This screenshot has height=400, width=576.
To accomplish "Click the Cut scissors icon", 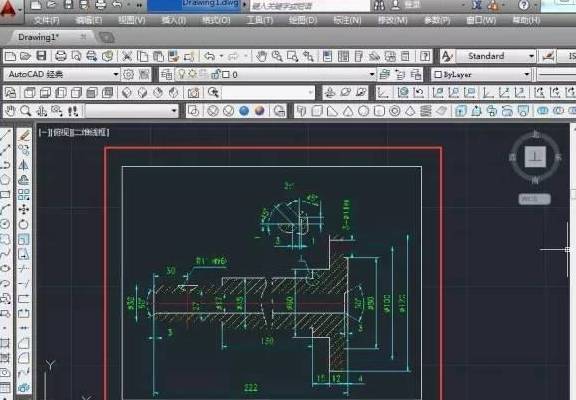I will coord(127,56).
